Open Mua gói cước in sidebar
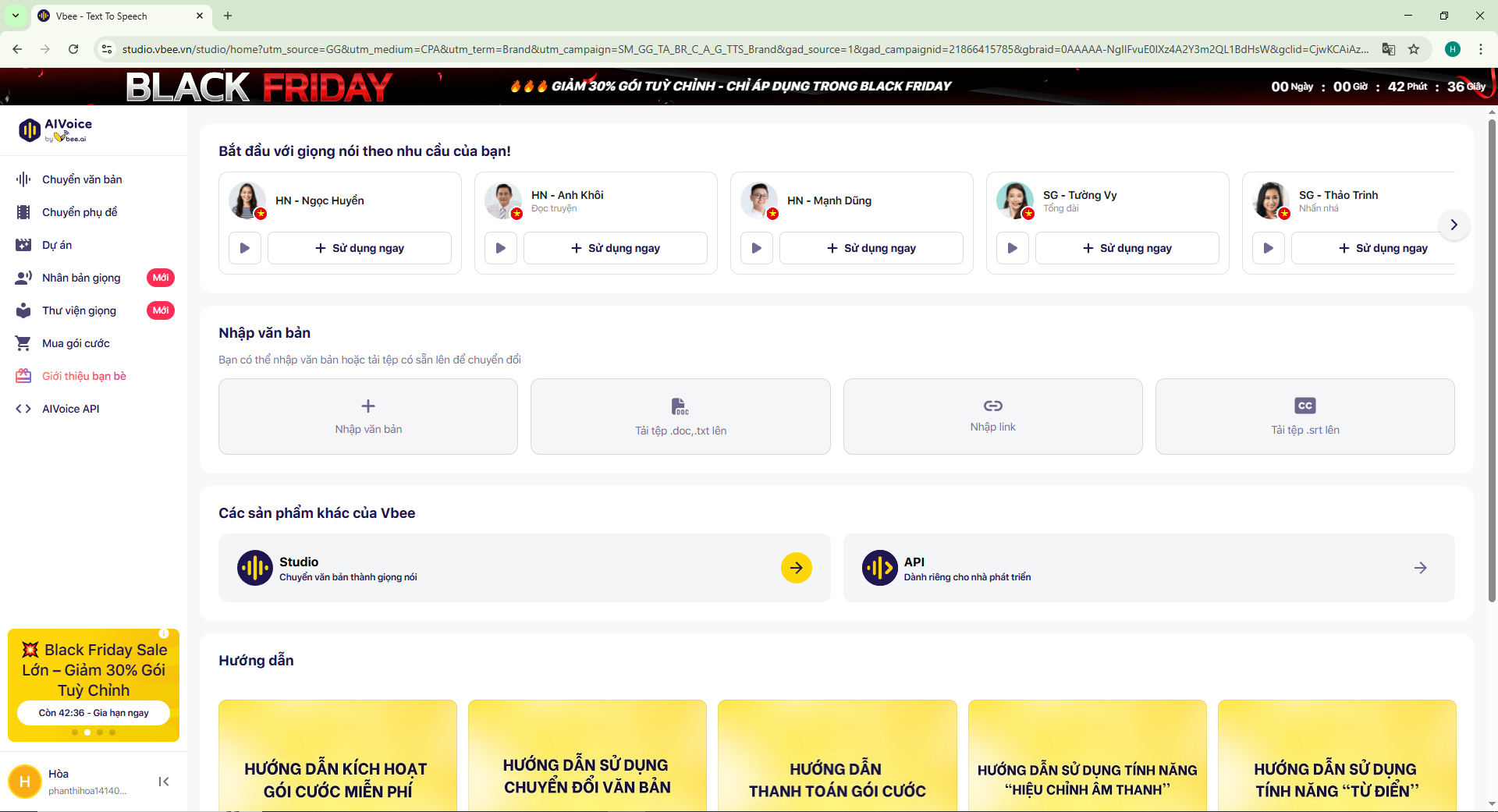Viewport: 1498px width, 812px height. 76,343
